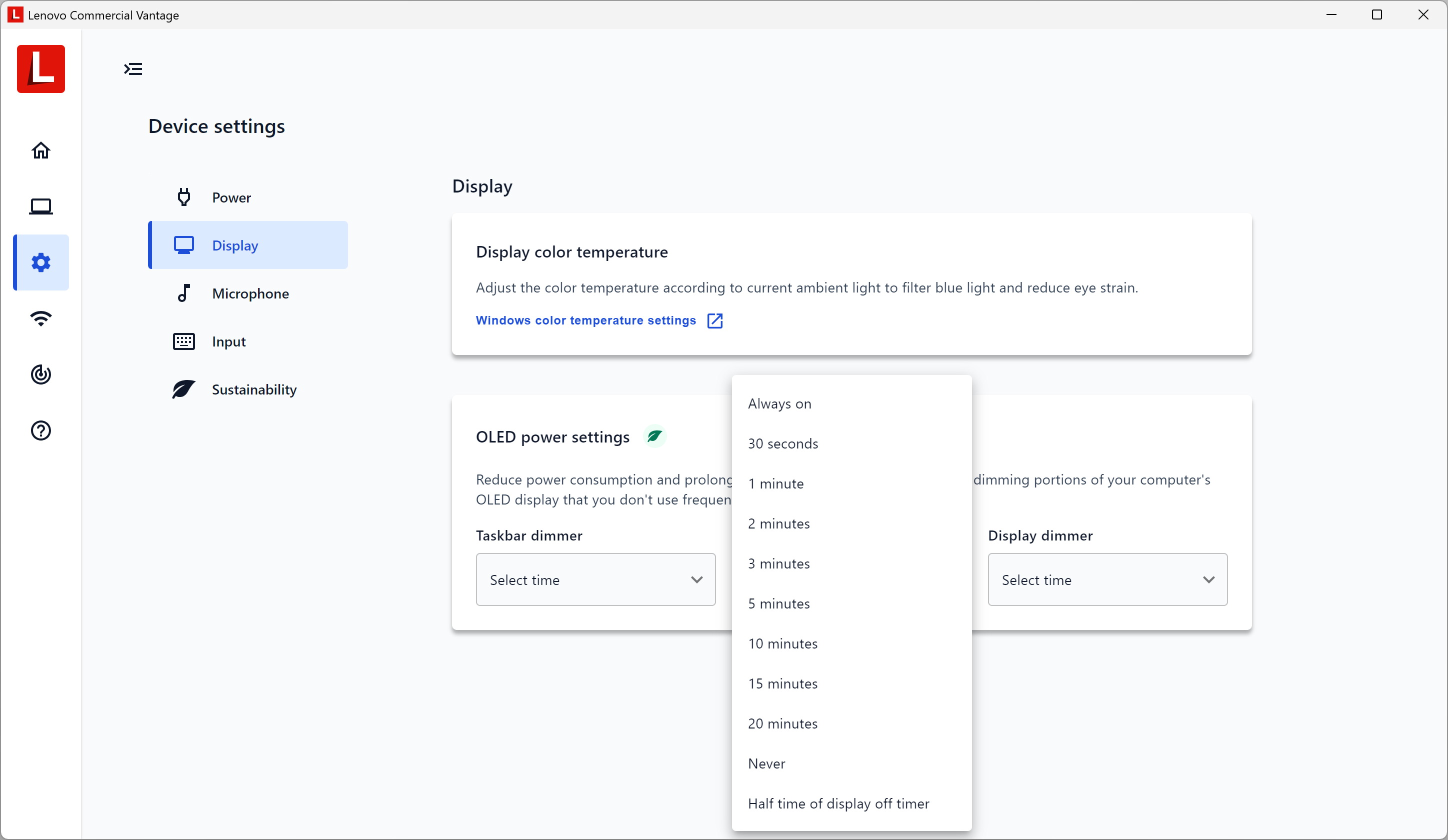Expand the Display dimmer dropdown
Screen dimensions: 1448x840
1107,579
